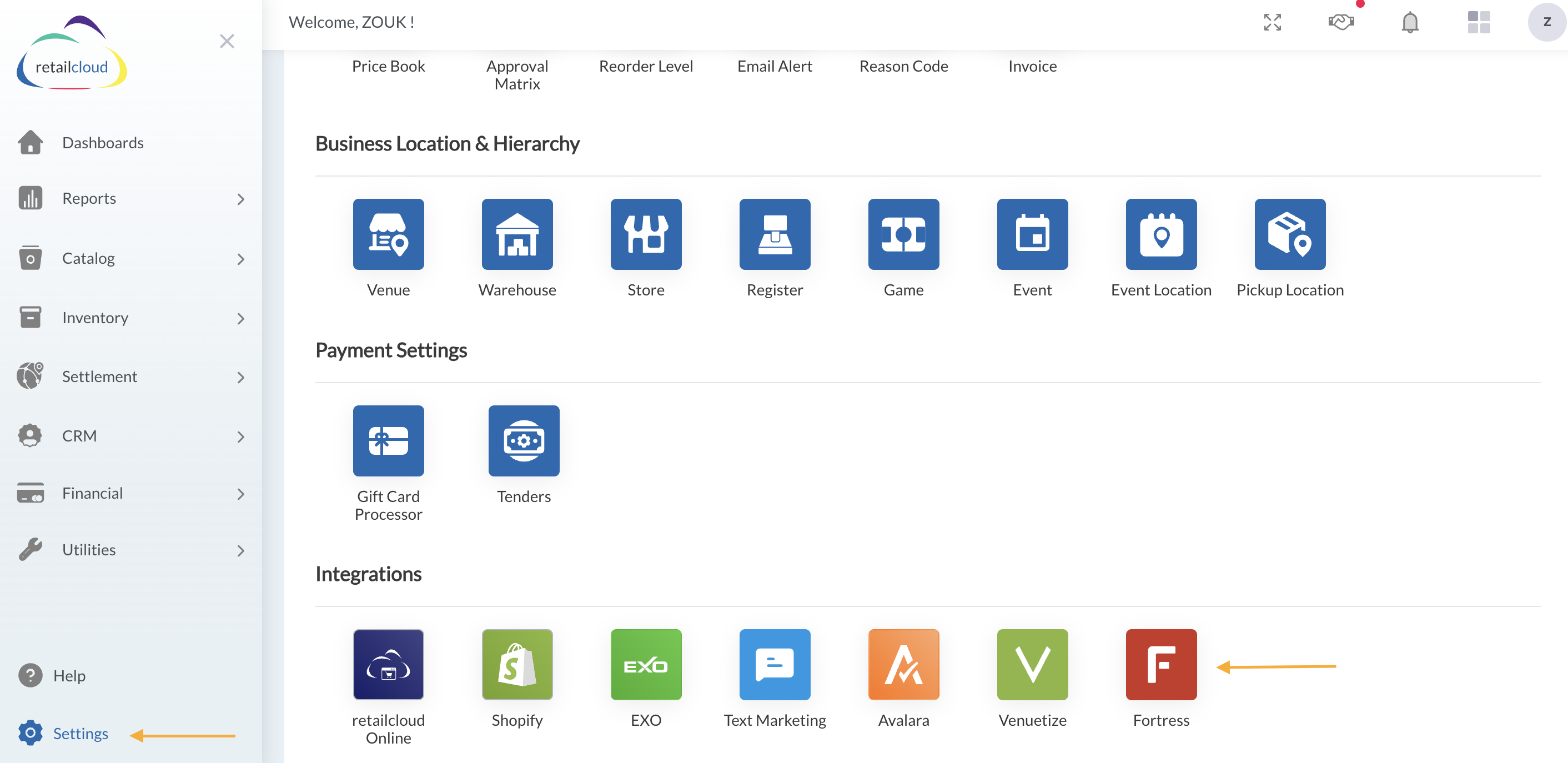1568x763 pixels.
Task: Expand the CRM chevron
Action: point(241,436)
